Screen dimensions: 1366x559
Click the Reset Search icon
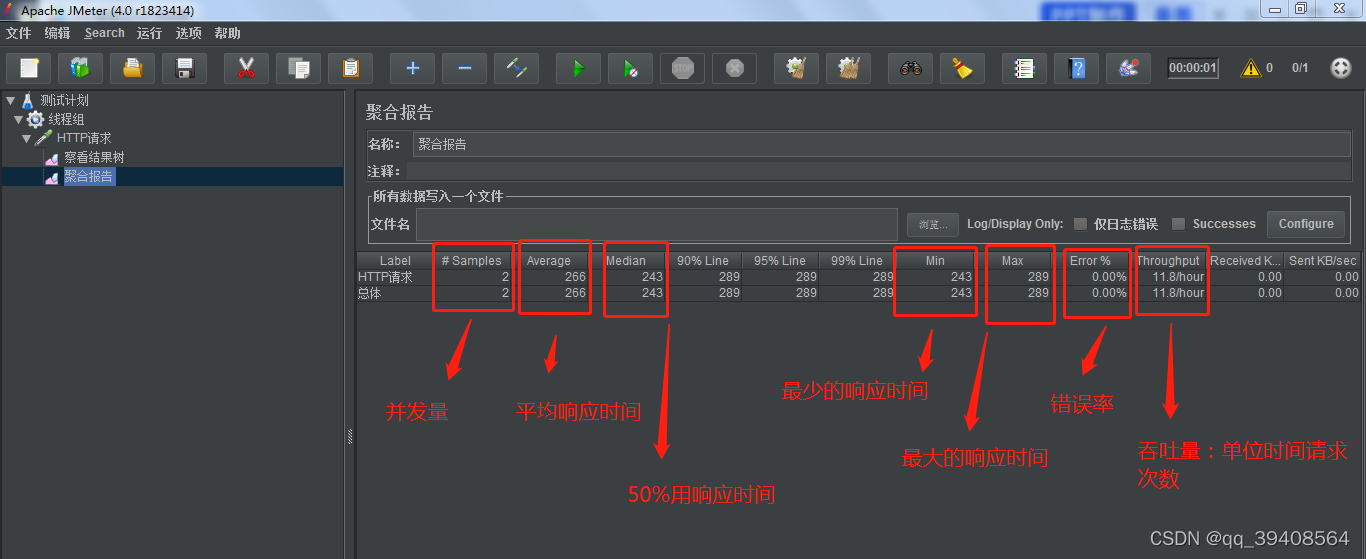[962, 68]
